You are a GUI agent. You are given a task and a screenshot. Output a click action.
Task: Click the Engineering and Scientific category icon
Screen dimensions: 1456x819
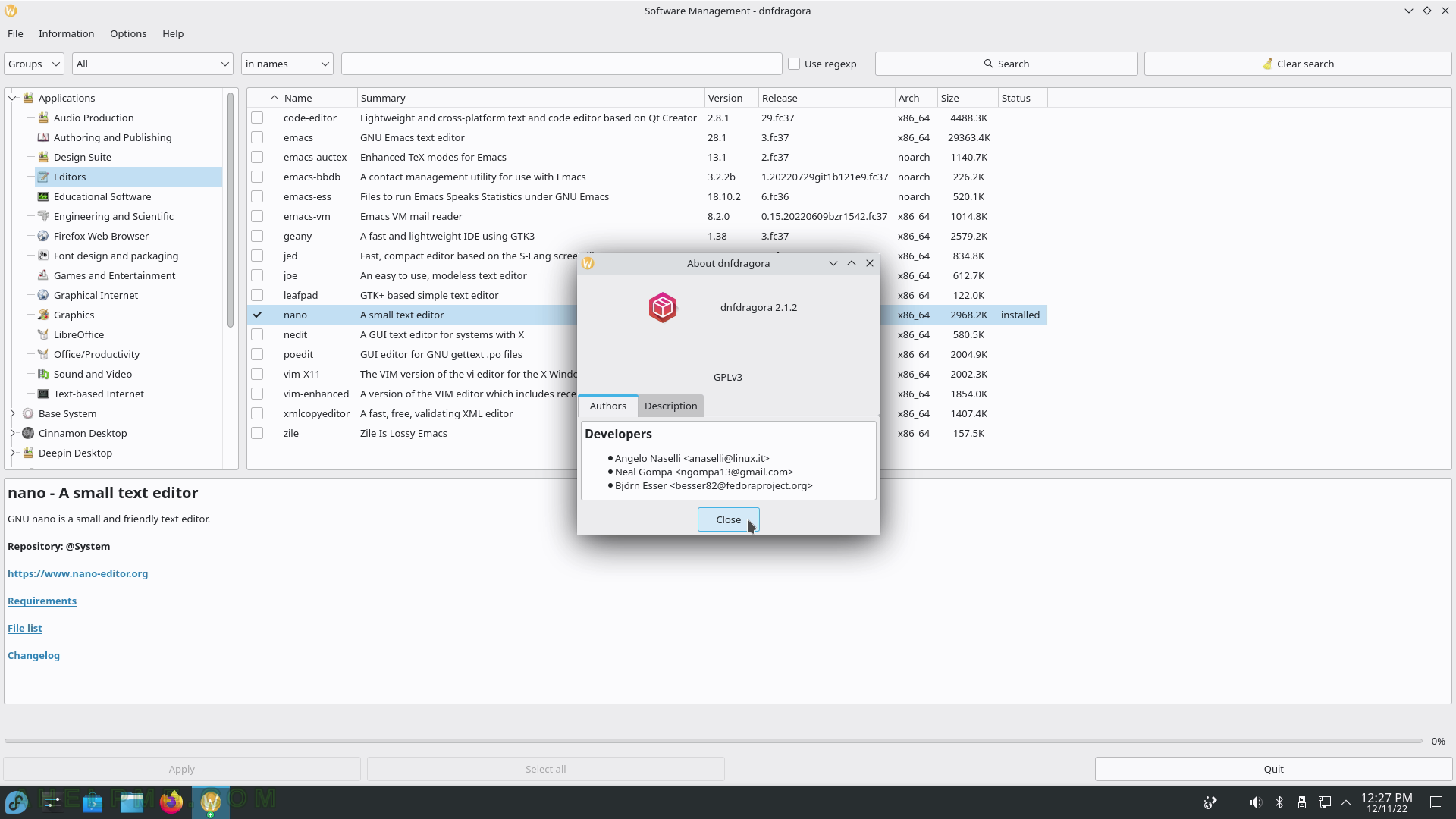[43, 216]
